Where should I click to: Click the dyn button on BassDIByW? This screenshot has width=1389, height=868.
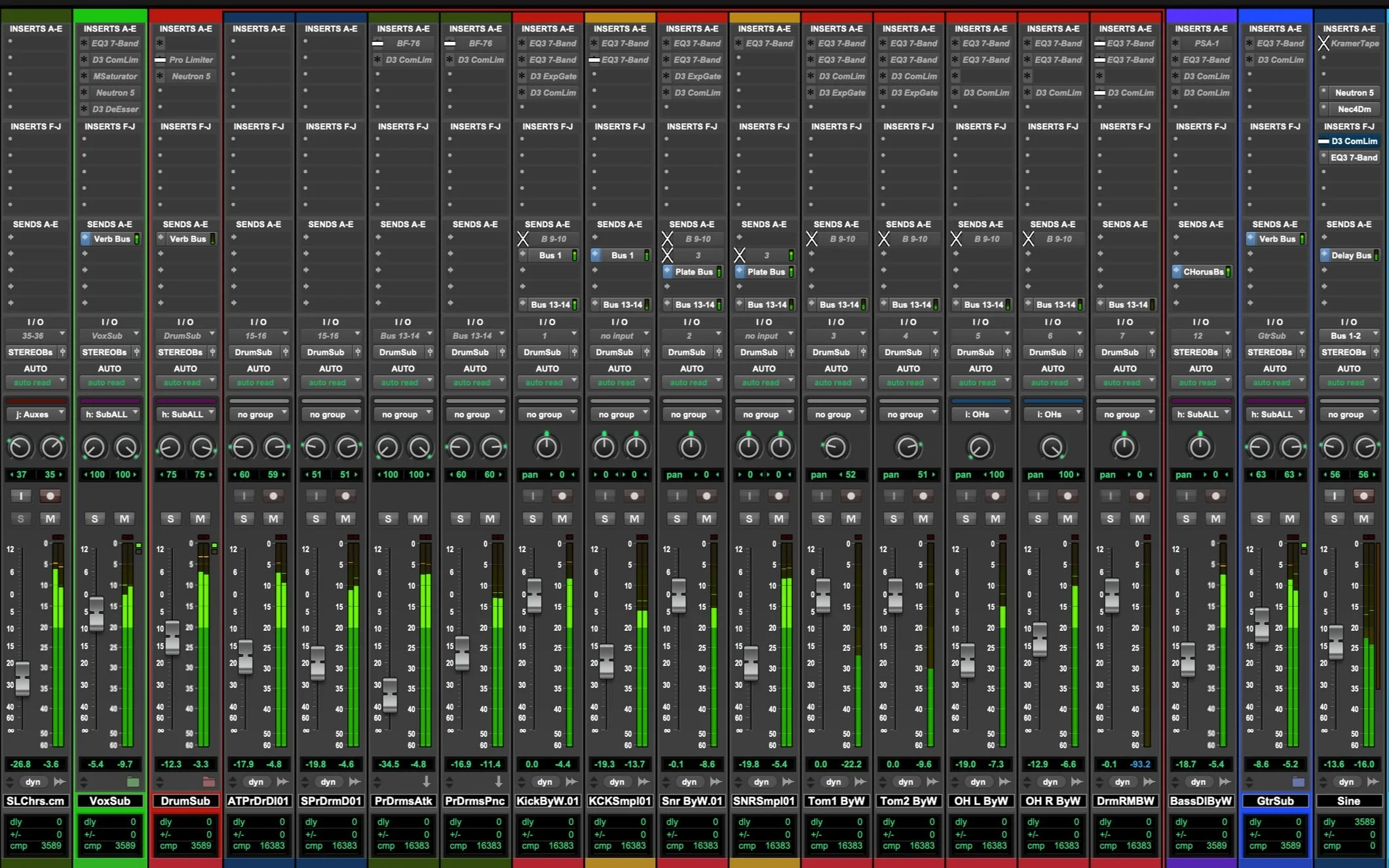point(1198,782)
